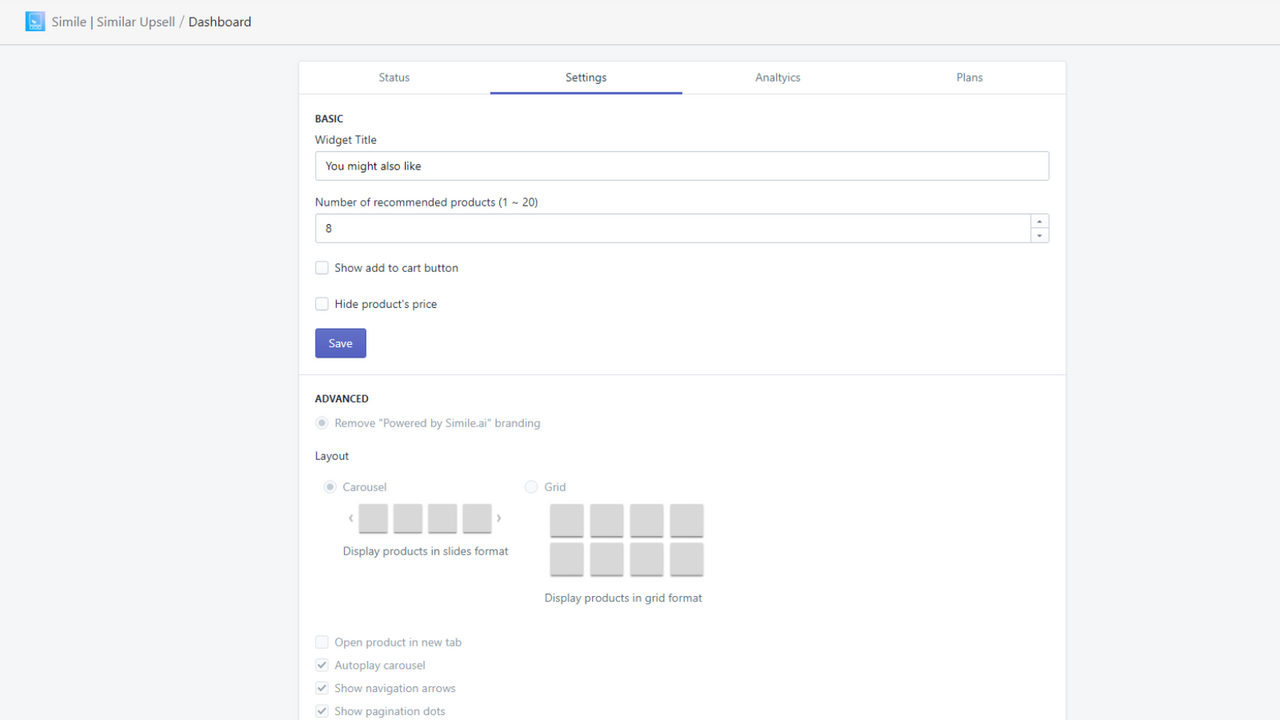This screenshot has height=720, width=1280.
Task: Save the basic settings
Action: [x=340, y=343]
